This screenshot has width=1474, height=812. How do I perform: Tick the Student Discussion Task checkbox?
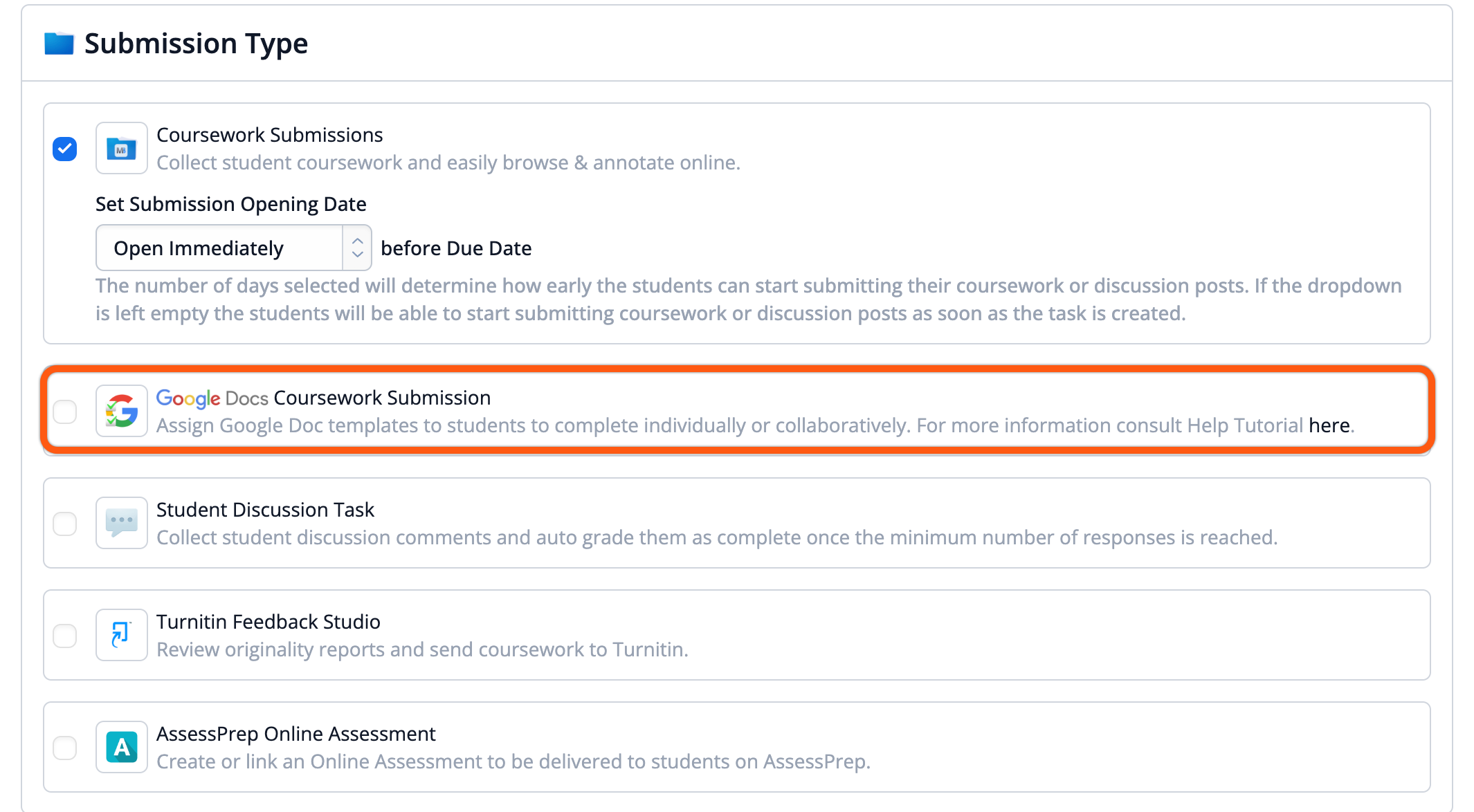click(65, 524)
